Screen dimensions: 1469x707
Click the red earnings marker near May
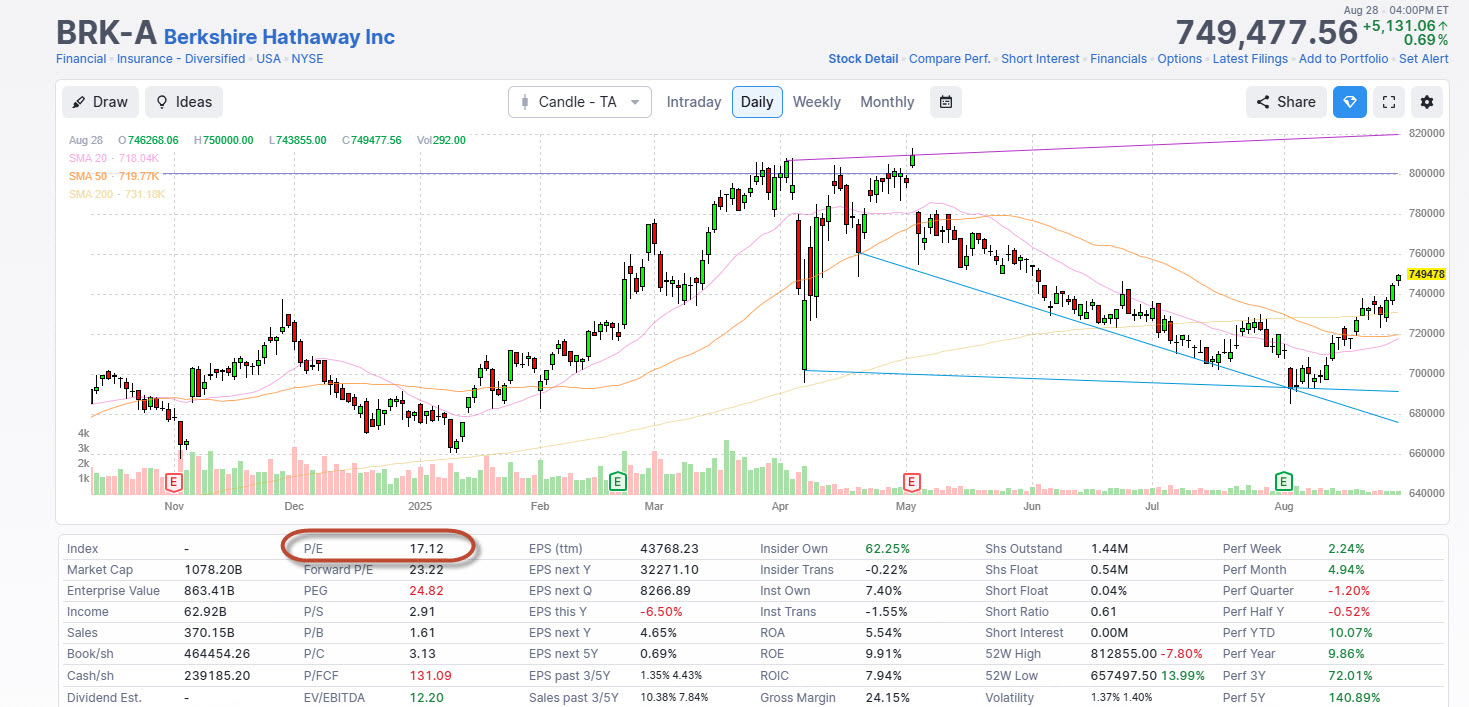tap(911, 482)
